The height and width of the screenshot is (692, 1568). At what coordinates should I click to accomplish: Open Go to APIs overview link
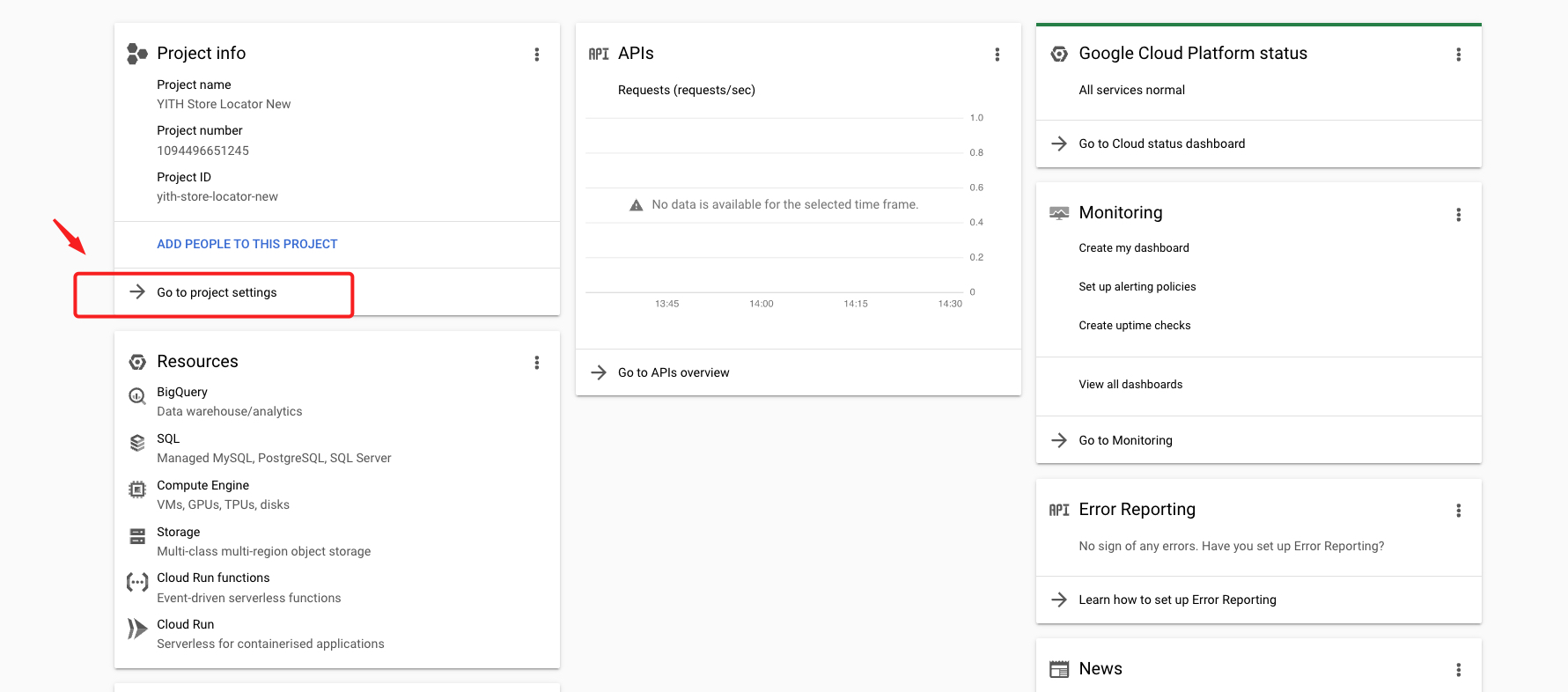pyautogui.click(x=674, y=372)
